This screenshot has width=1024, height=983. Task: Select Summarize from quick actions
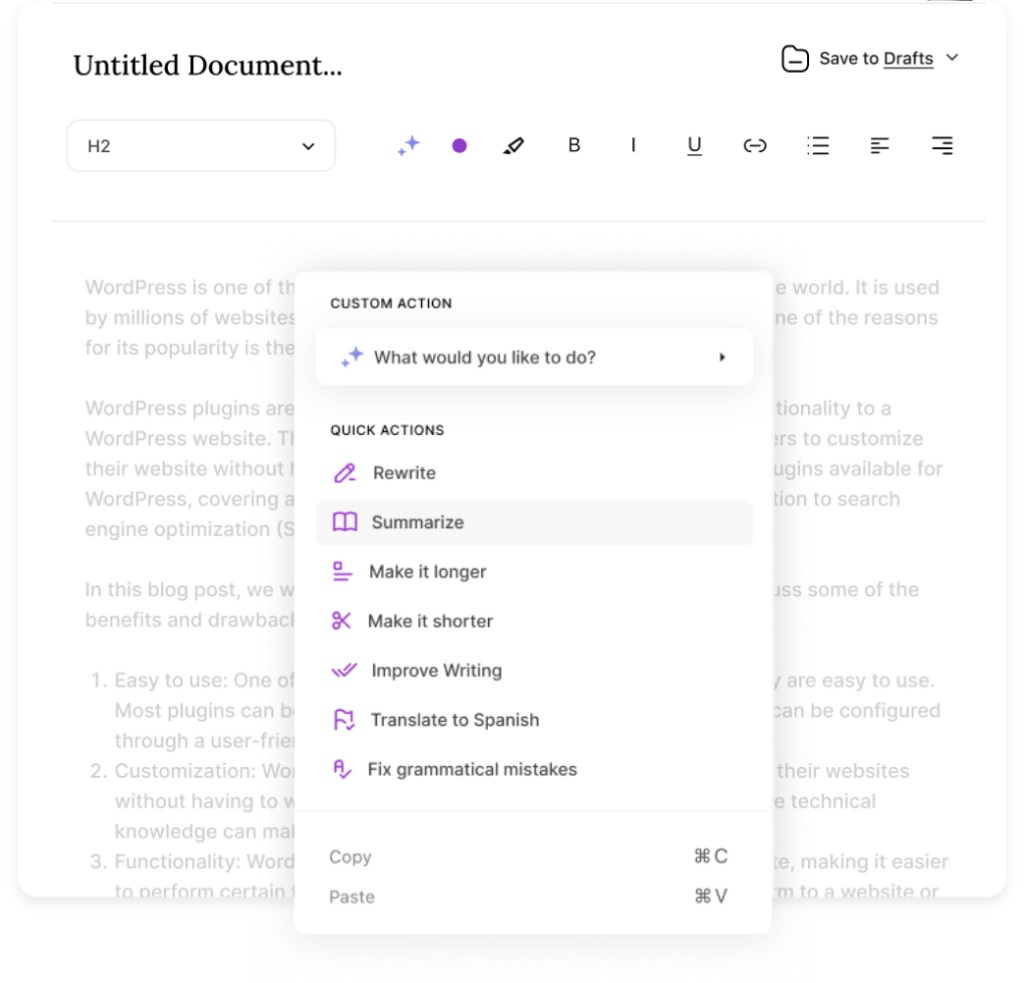pos(534,523)
